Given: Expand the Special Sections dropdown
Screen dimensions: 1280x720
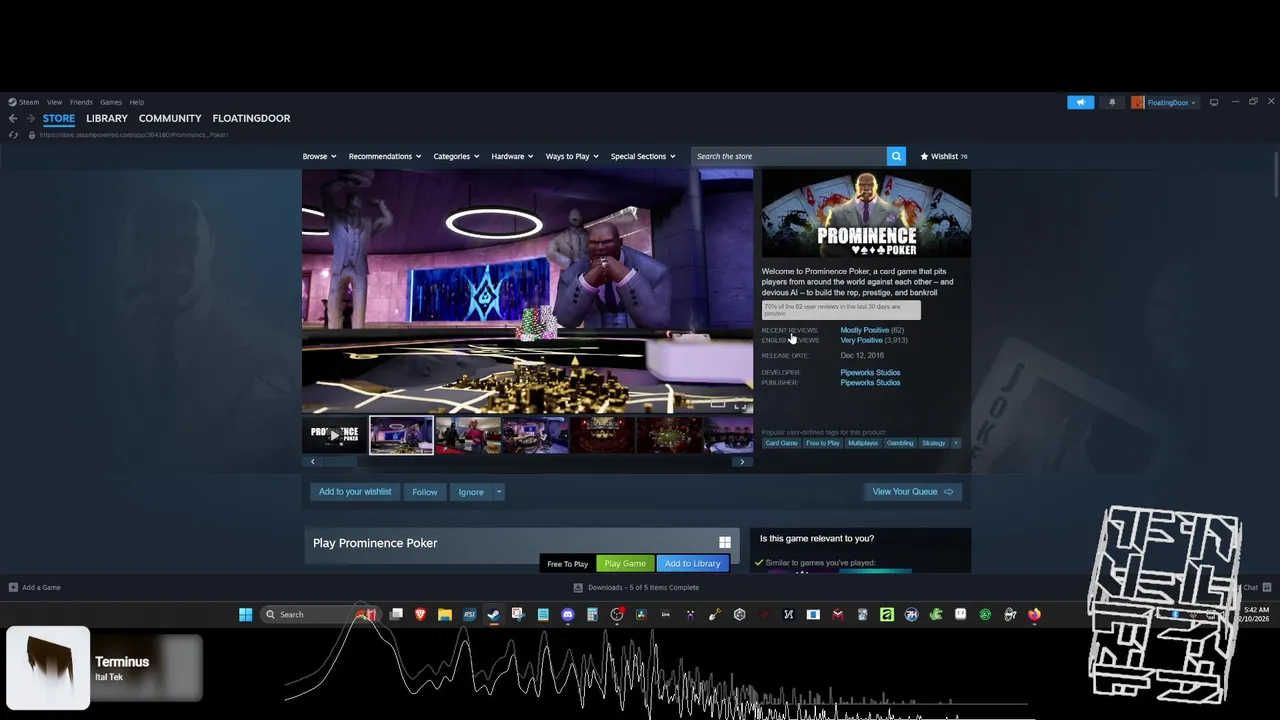Looking at the screenshot, I should tap(643, 156).
